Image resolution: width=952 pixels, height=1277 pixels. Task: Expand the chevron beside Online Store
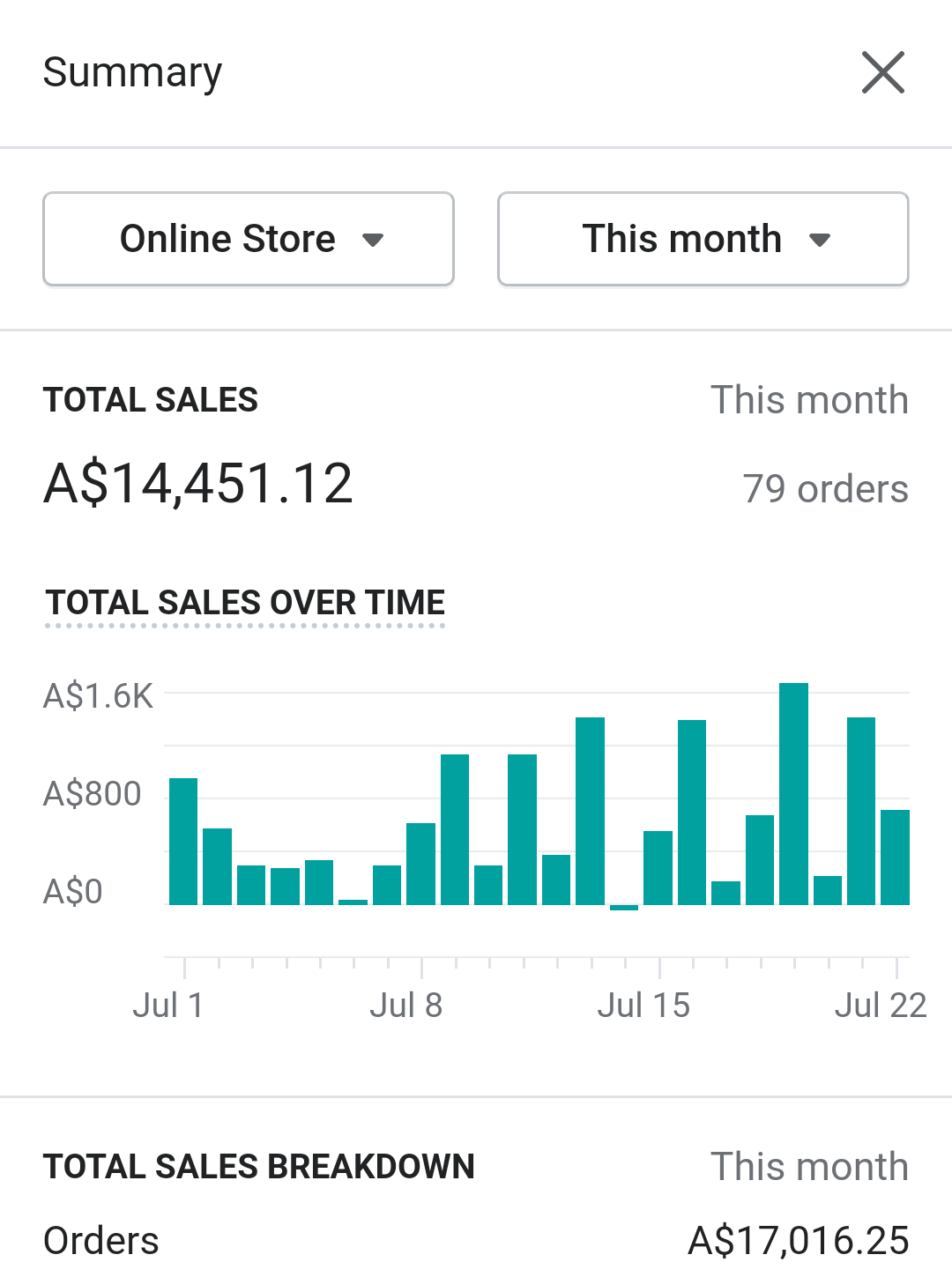tap(375, 240)
